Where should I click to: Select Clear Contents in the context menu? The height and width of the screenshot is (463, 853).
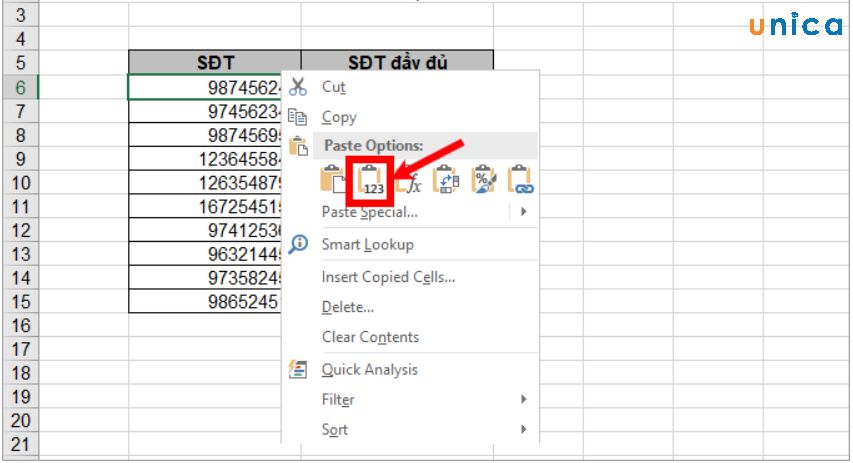pos(370,337)
